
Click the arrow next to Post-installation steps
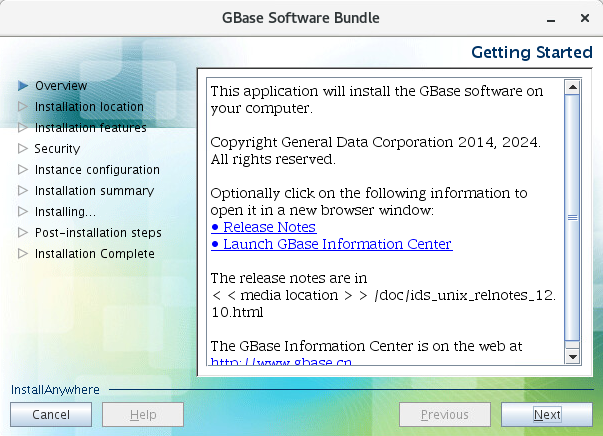23,232
